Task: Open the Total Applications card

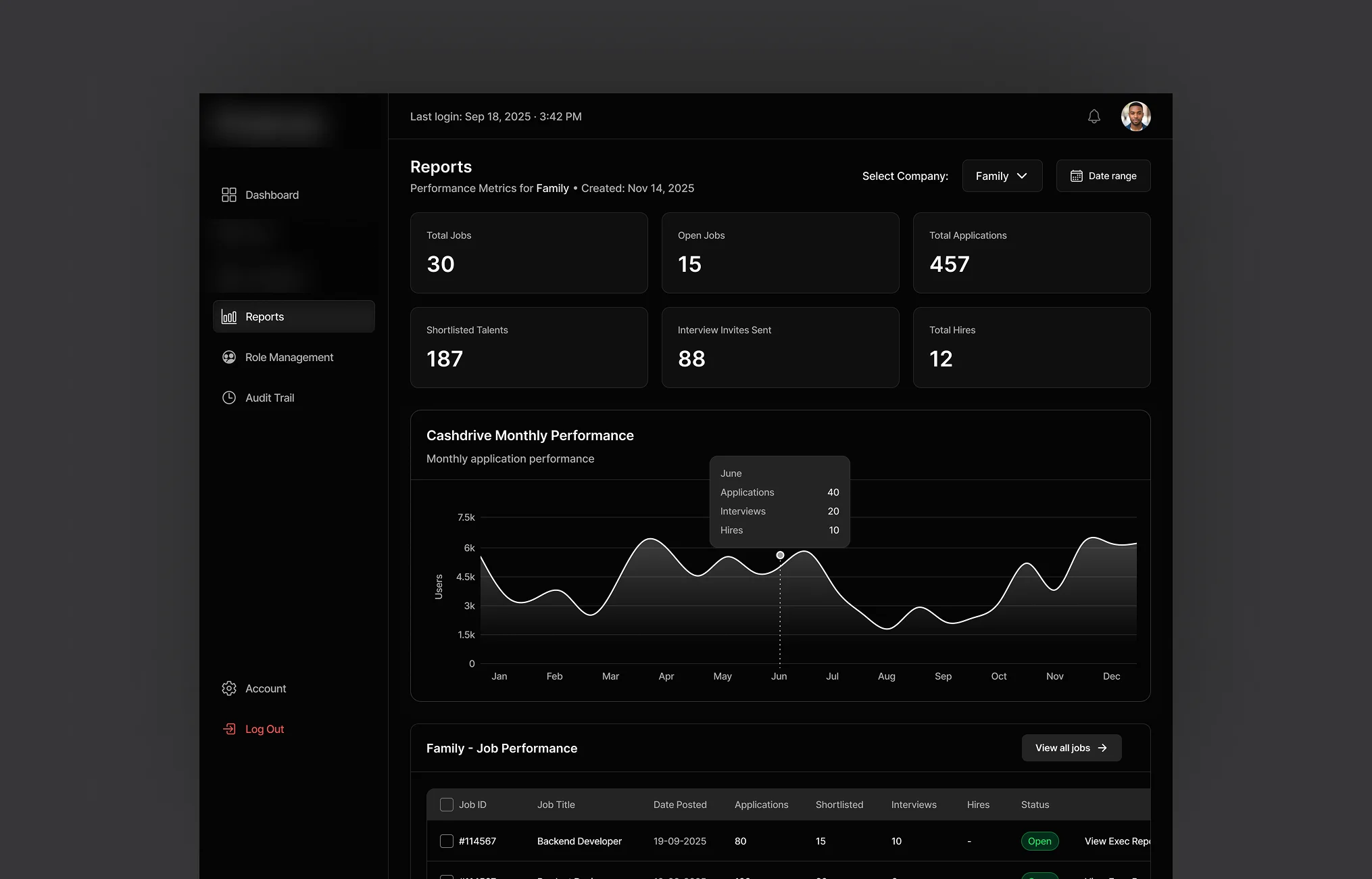Action: (1032, 253)
